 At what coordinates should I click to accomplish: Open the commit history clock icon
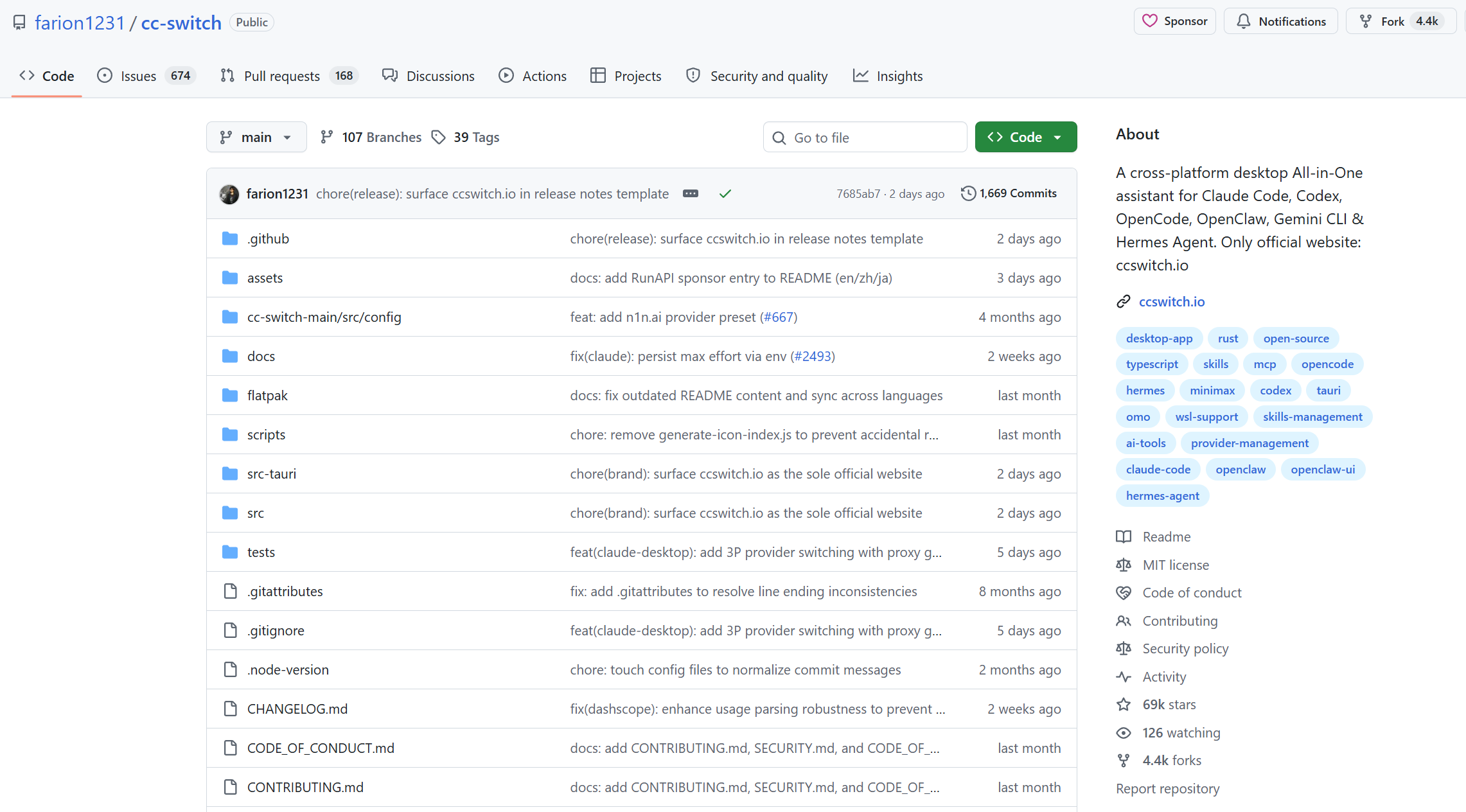pos(967,193)
